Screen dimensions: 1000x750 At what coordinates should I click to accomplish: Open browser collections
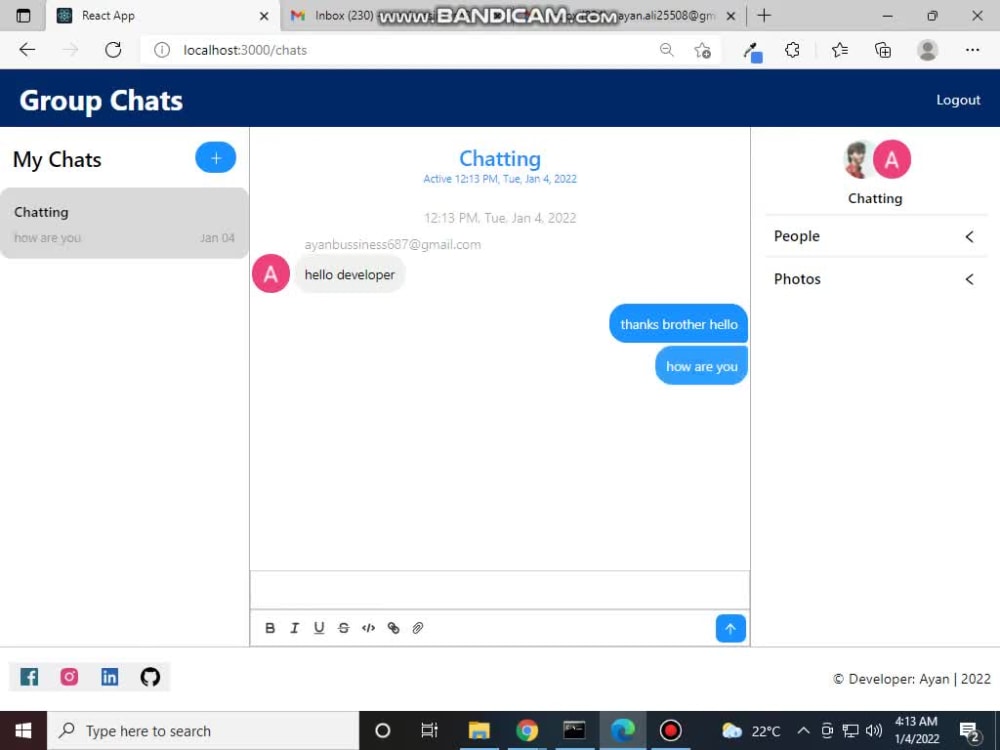point(883,50)
